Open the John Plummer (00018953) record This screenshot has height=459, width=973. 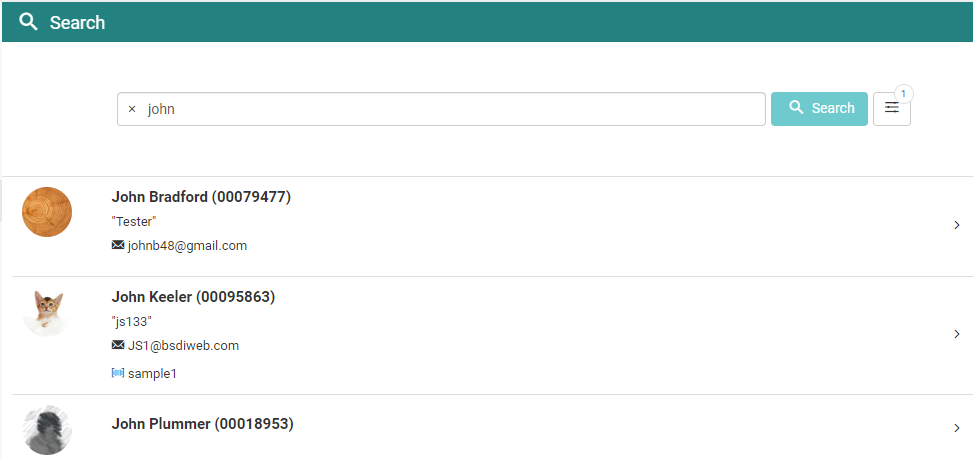[x=202, y=424]
